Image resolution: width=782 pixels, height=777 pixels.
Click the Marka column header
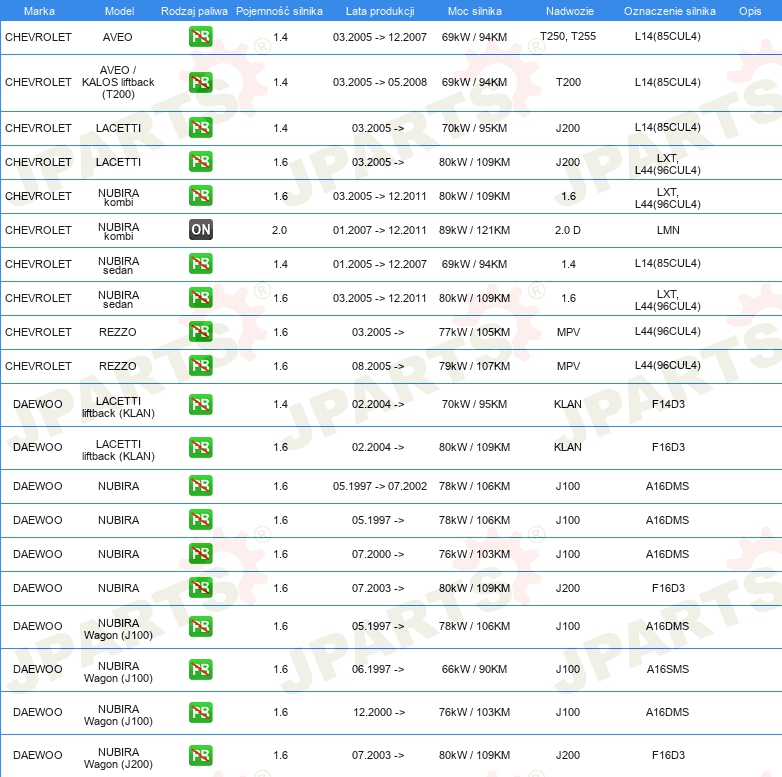[x=39, y=11]
